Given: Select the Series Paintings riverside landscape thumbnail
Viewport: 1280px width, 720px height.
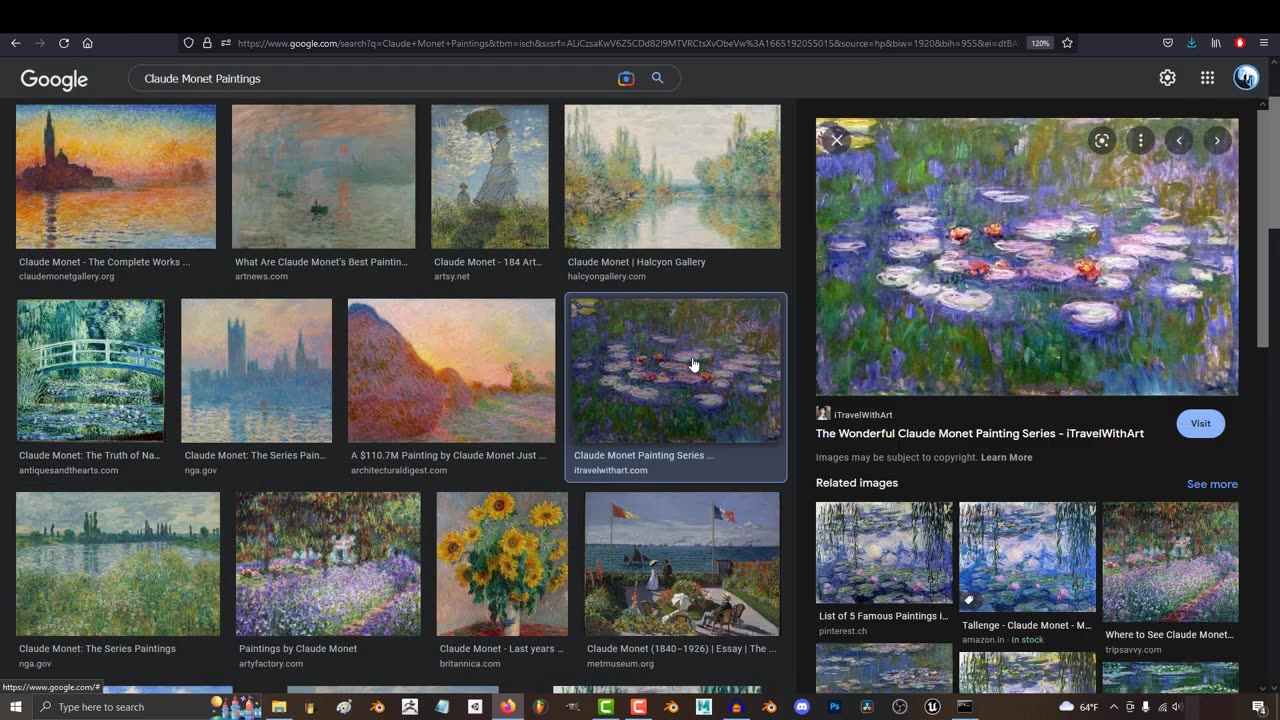Looking at the screenshot, I should [118, 564].
